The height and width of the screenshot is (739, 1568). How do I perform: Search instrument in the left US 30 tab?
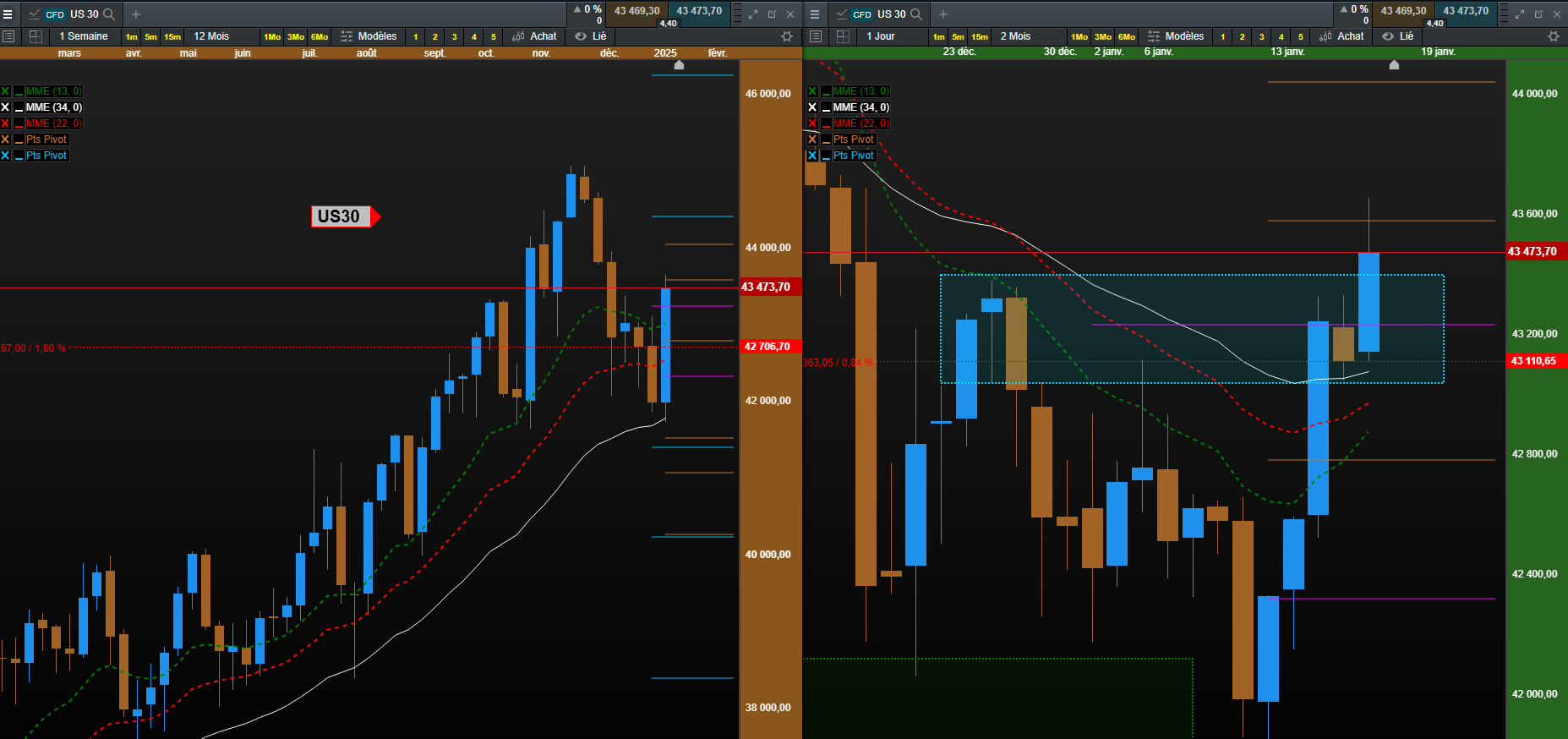(109, 14)
